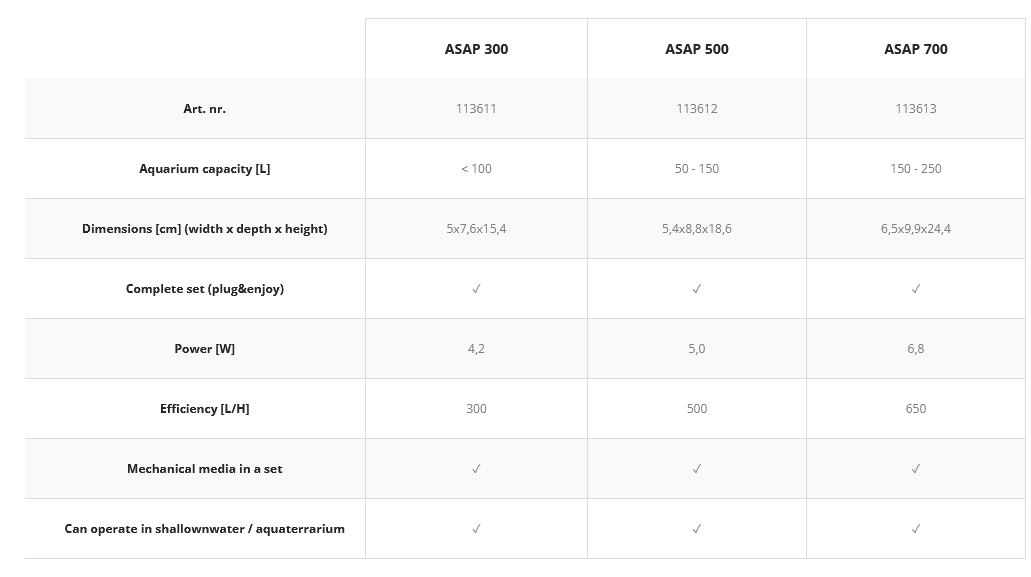The image size is (1031, 577).
Task: Click article number 113613
Action: coord(916,109)
